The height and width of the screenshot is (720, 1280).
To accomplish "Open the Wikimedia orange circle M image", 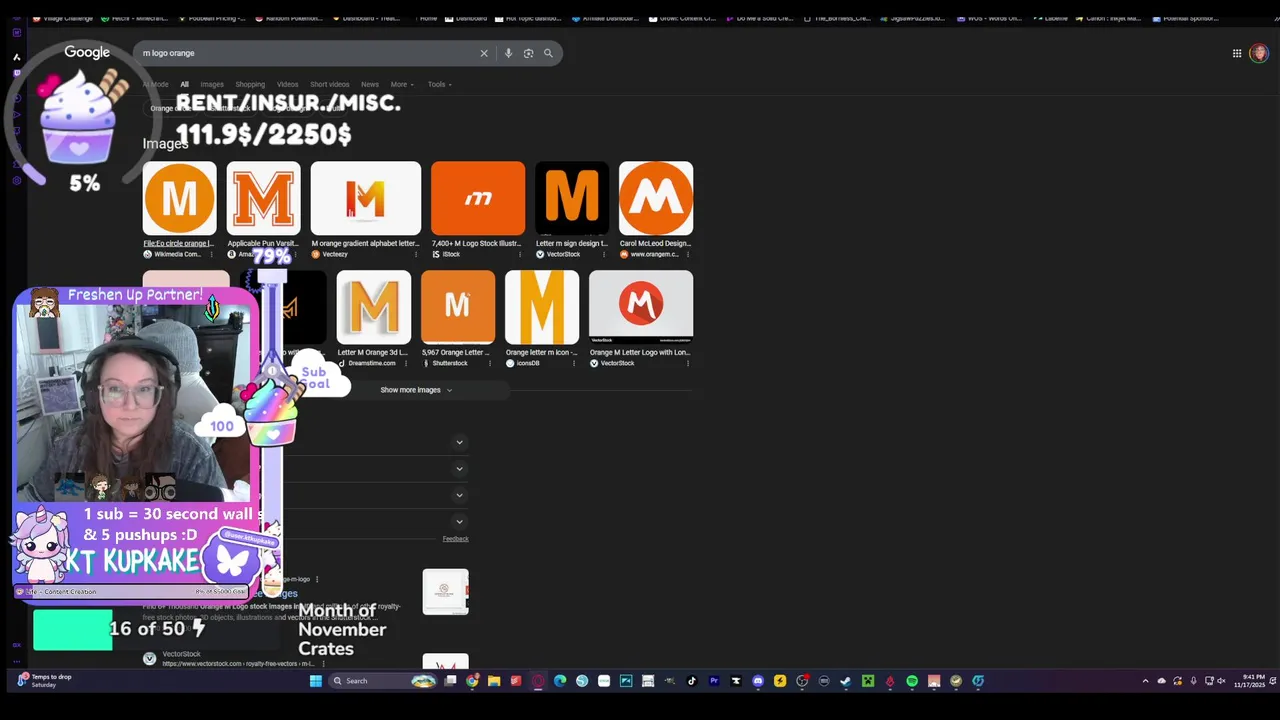I will click(179, 198).
